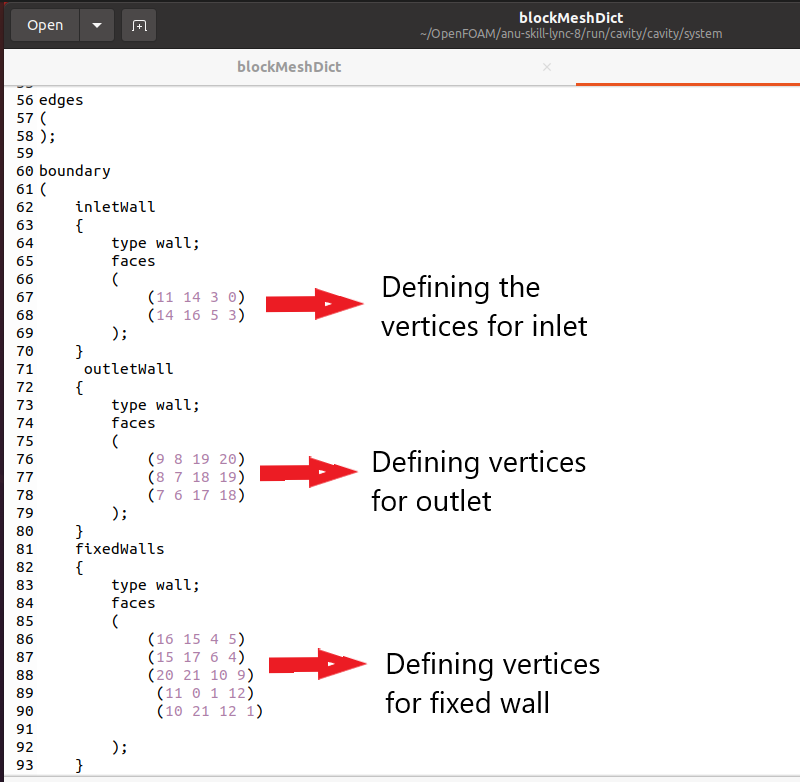Switch to the blockMeshDict tab
The width and height of the screenshot is (800, 782).
coord(289,67)
